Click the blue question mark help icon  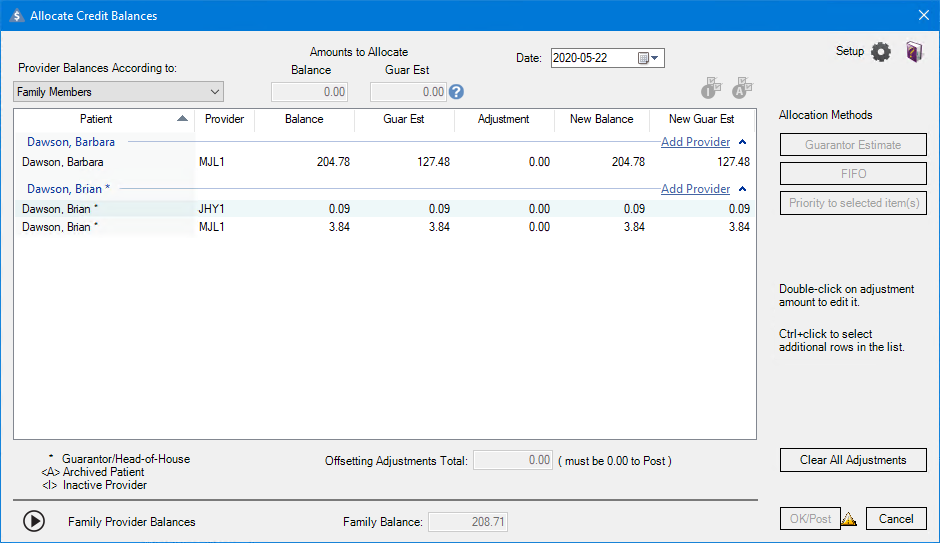coord(457,92)
